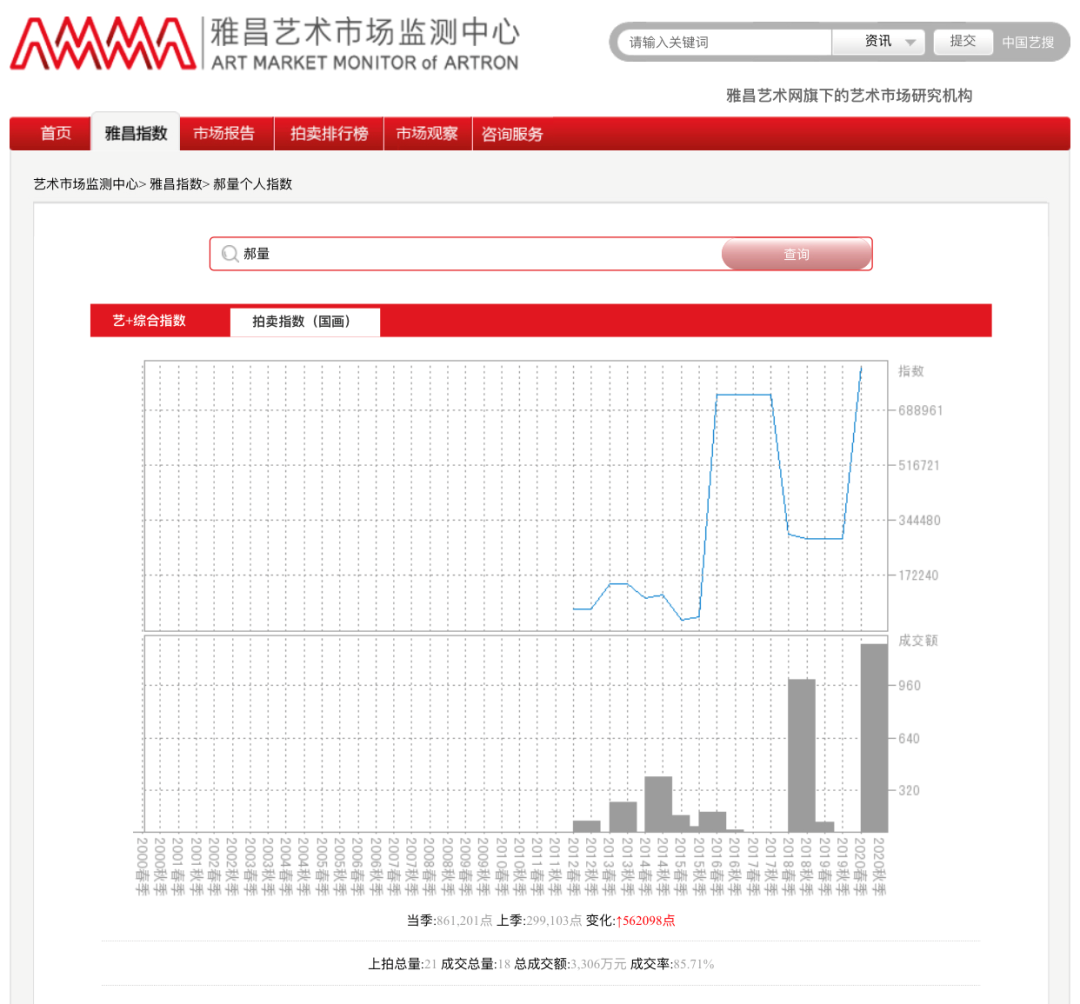Image resolution: width=1080 pixels, height=1004 pixels.
Task: Click the 2014 autumn turnover bar
Action: [658, 804]
